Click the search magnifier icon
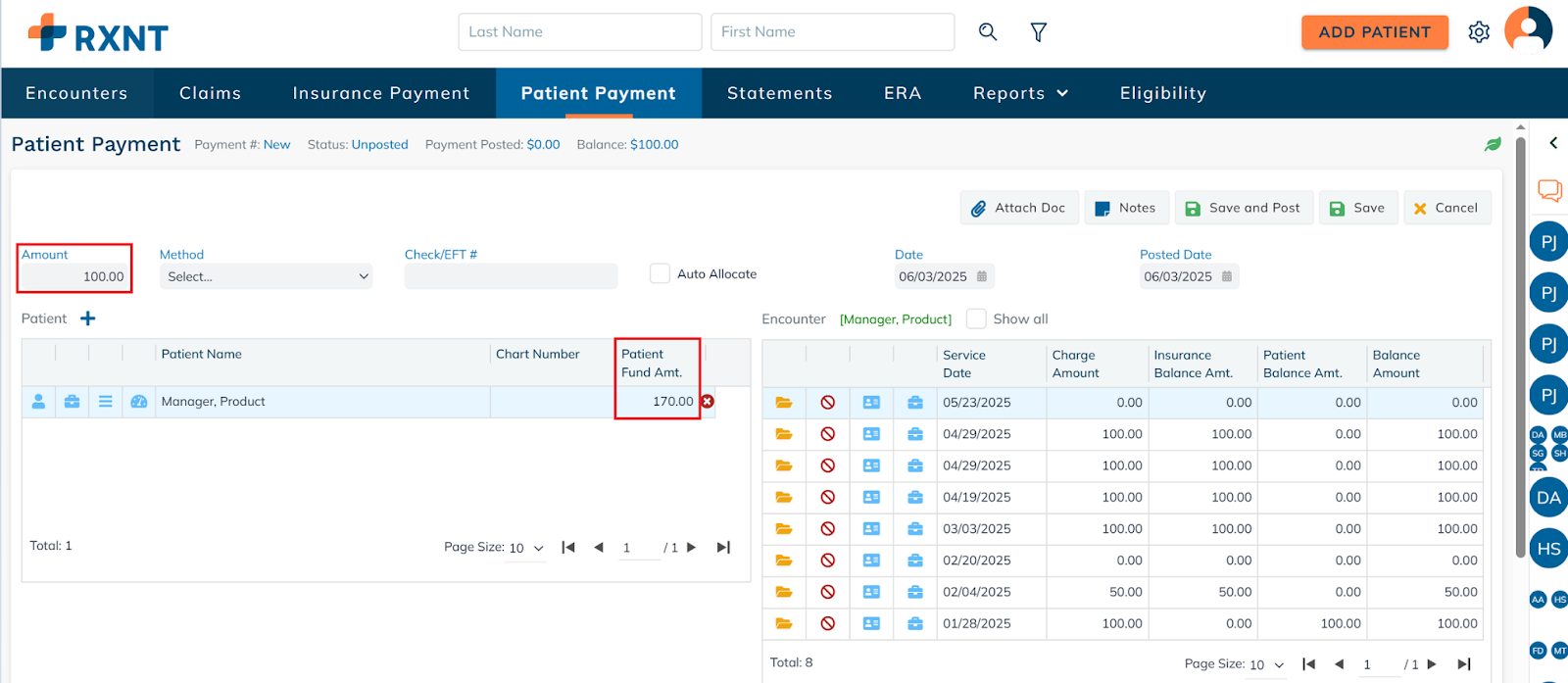Image resolution: width=1568 pixels, height=683 pixels. point(988,32)
